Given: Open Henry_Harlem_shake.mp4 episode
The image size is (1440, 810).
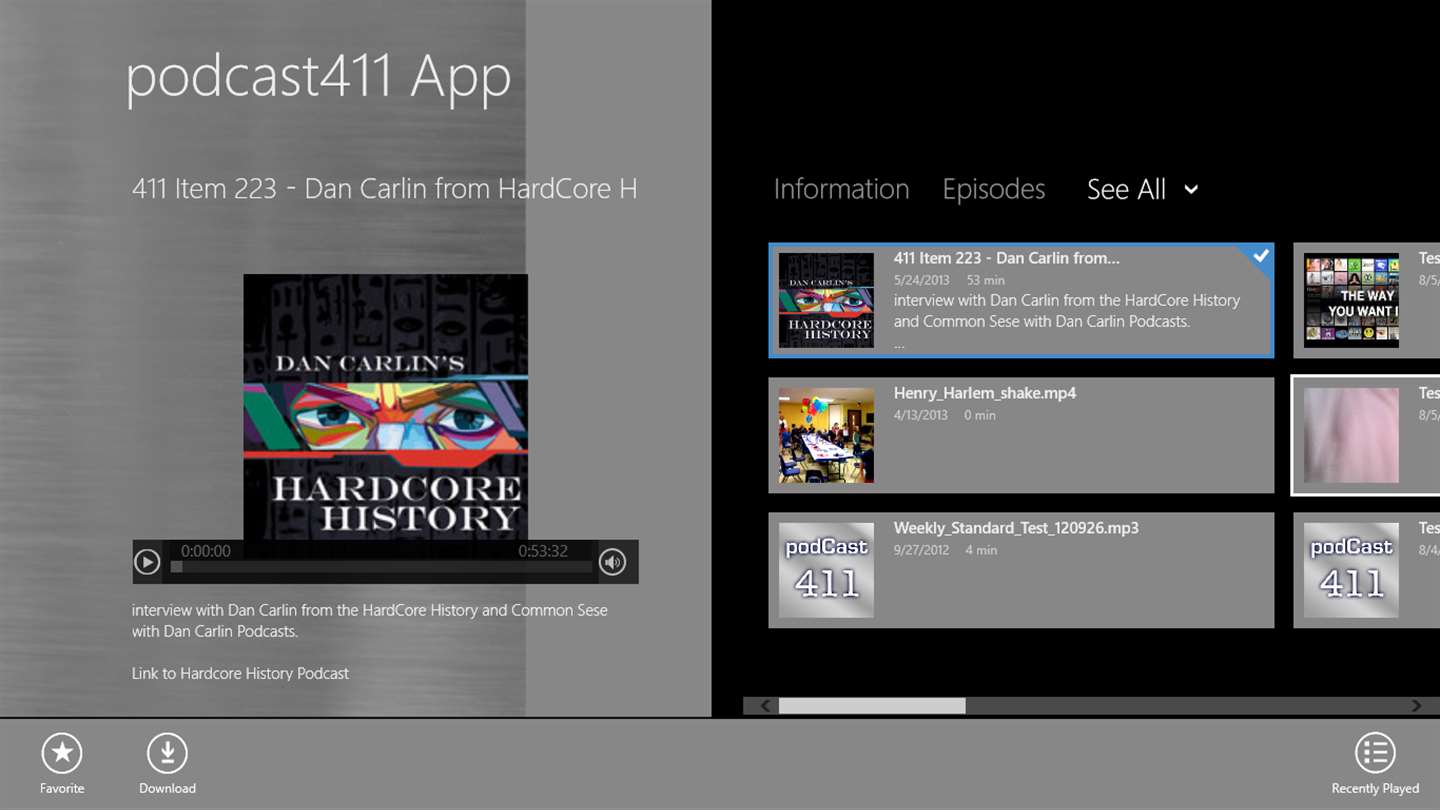Looking at the screenshot, I should point(1021,435).
